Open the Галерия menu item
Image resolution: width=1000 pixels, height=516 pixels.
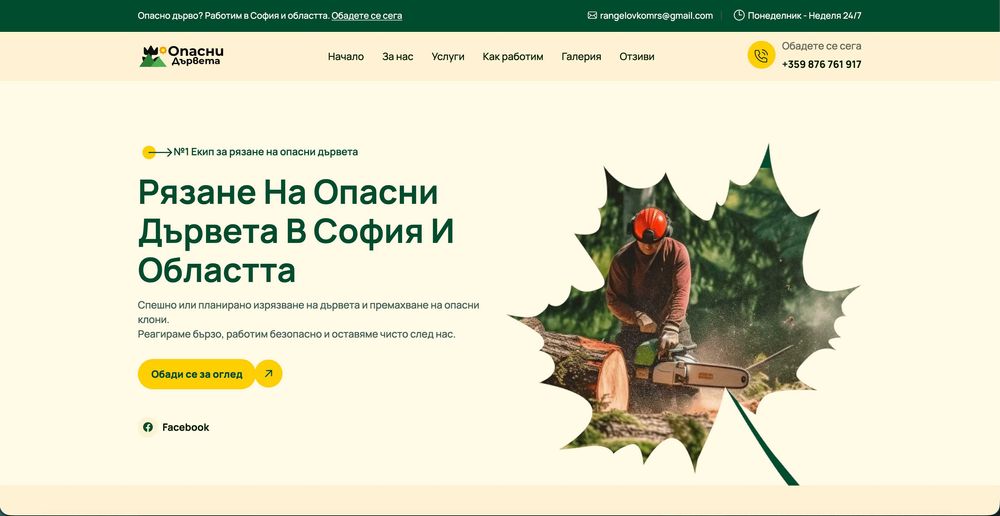click(581, 57)
